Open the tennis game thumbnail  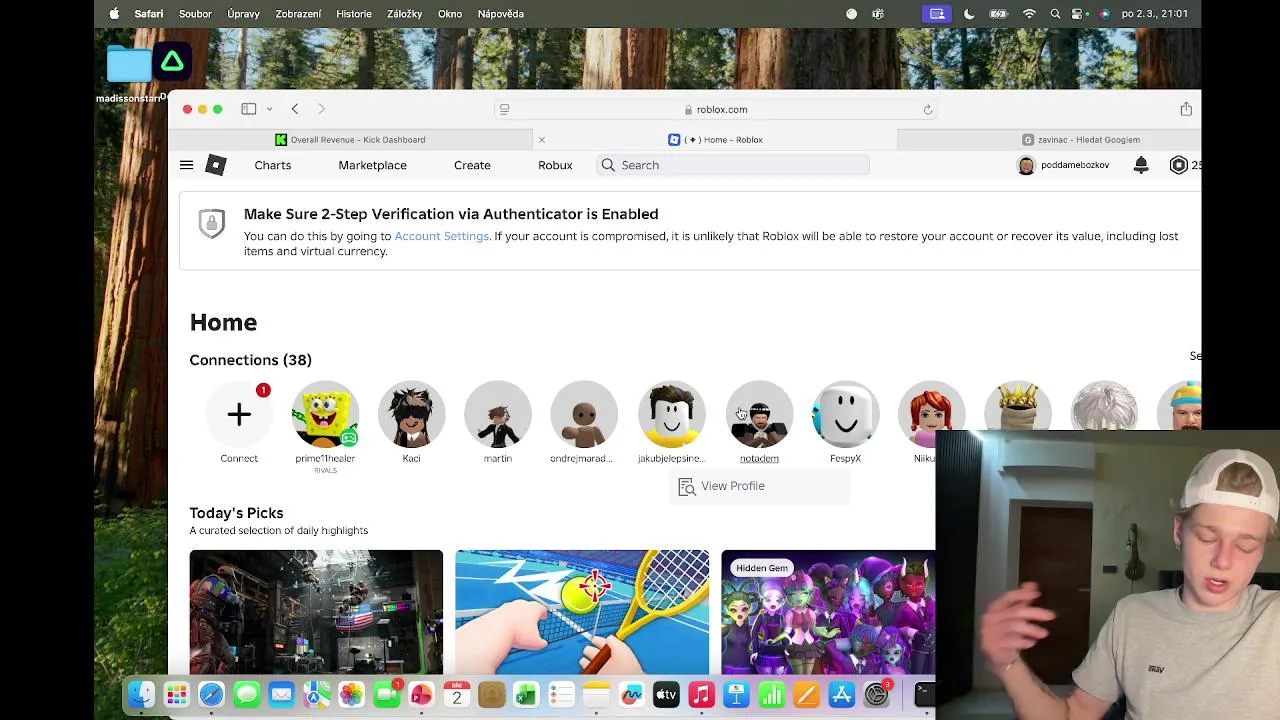(x=582, y=612)
